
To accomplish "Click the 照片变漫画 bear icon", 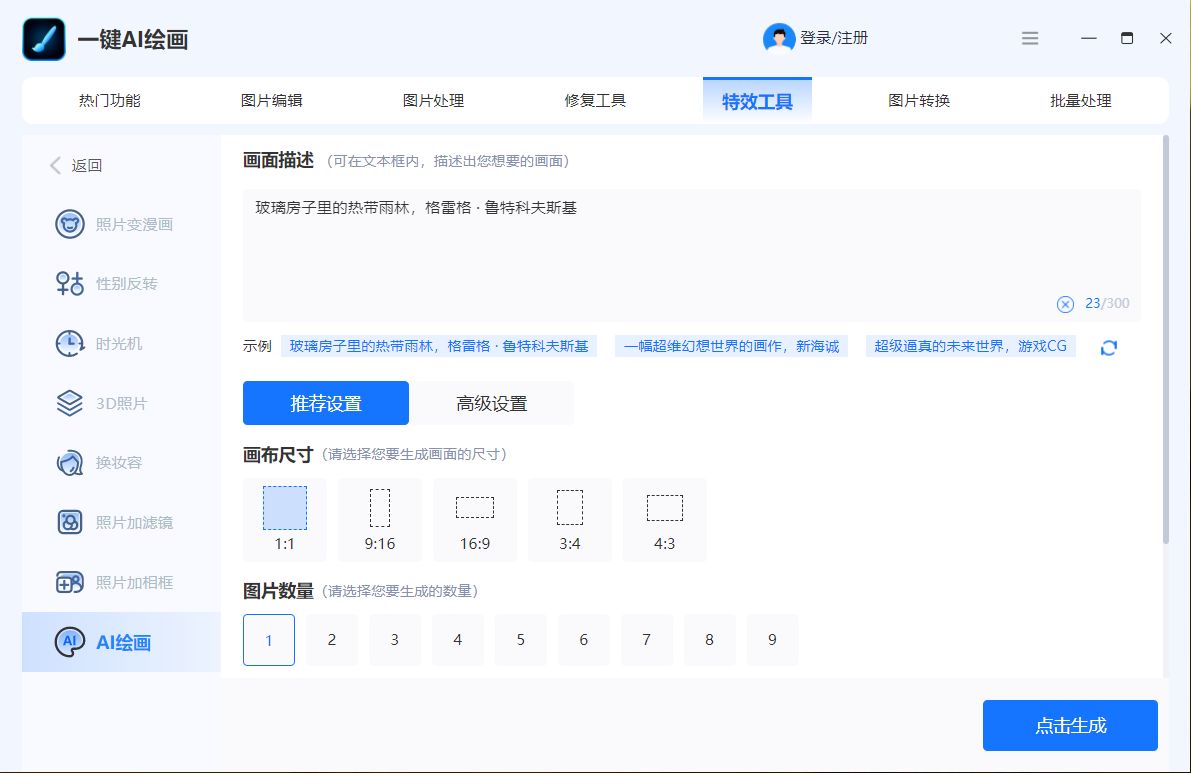I will pyautogui.click(x=70, y=224).
